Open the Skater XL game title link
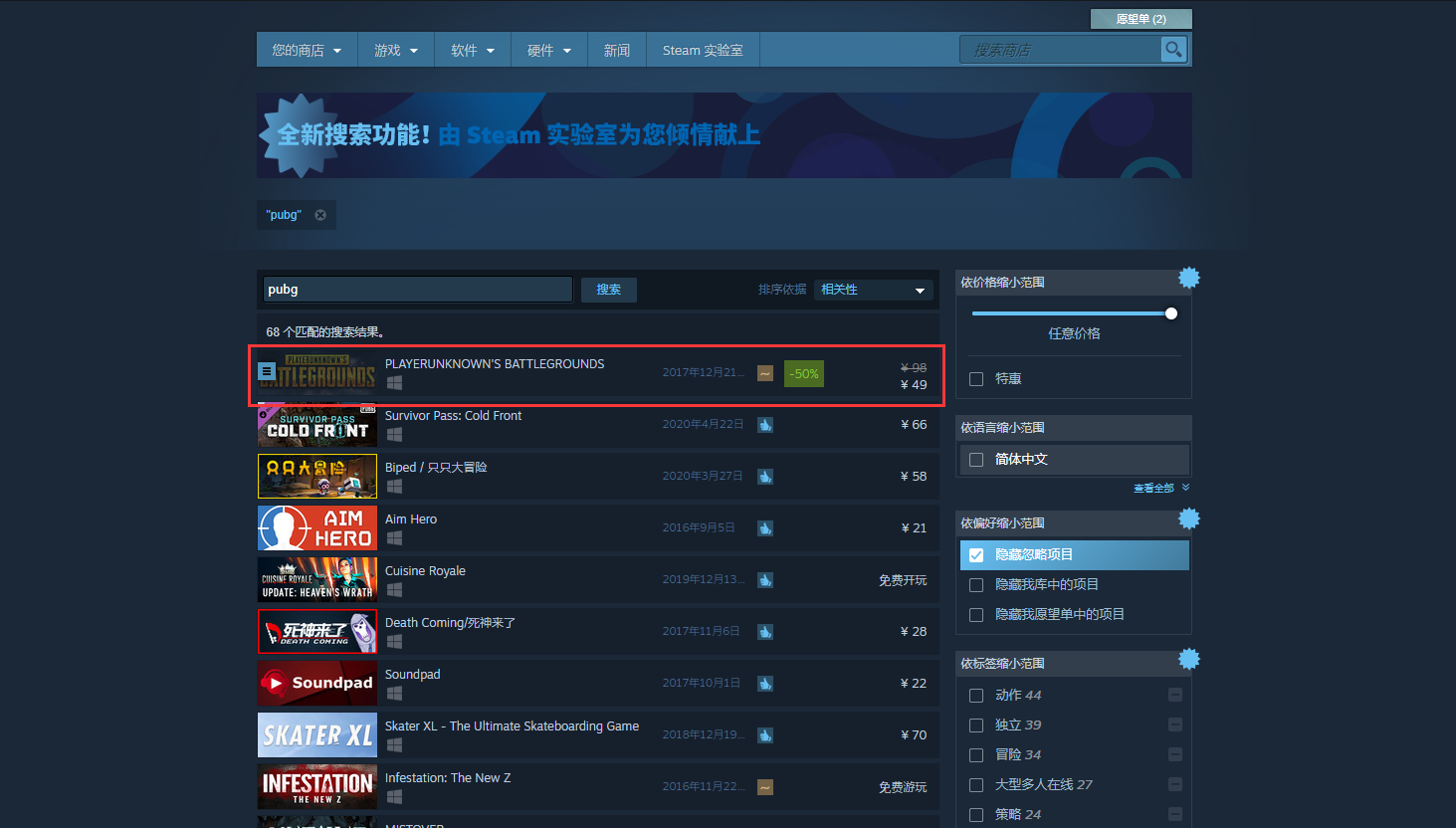 (x=512, y=726)
